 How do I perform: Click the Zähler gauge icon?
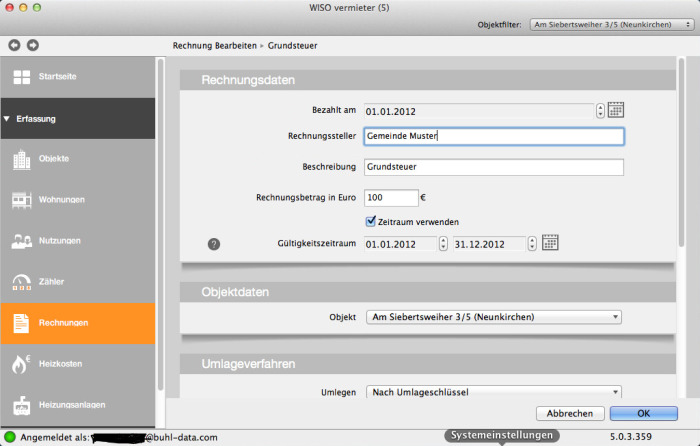point(21,282)
